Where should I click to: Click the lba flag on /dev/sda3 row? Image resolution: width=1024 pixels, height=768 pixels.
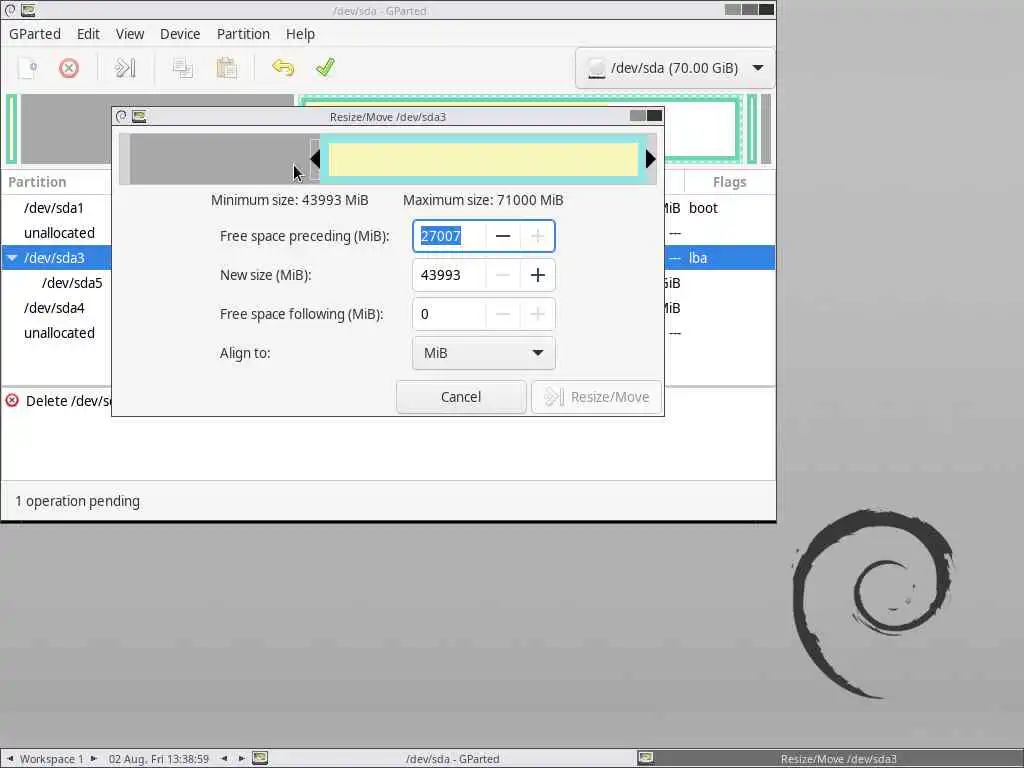click(698, 258)
